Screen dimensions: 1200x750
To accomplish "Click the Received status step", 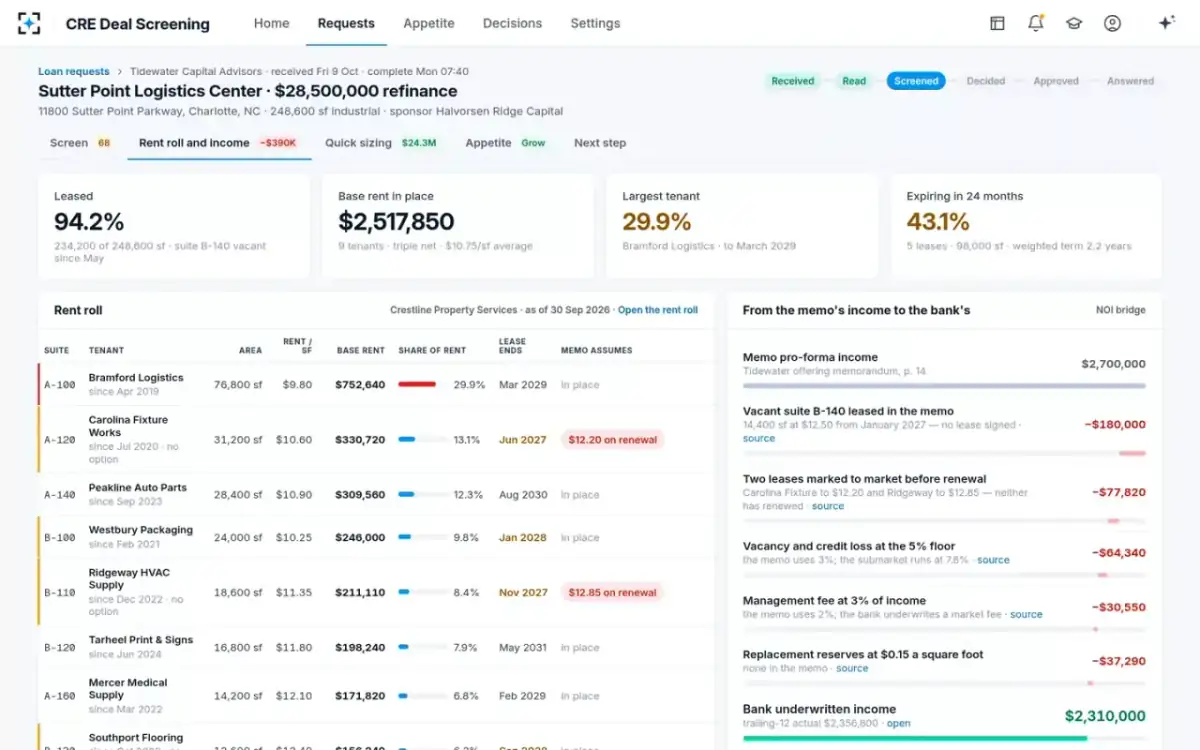I will tap(793, 81).
